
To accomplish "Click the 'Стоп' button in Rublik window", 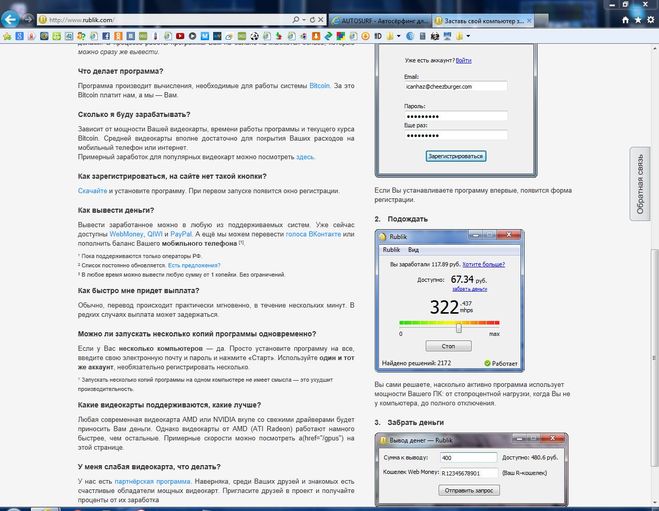I will tap(448, 346).
